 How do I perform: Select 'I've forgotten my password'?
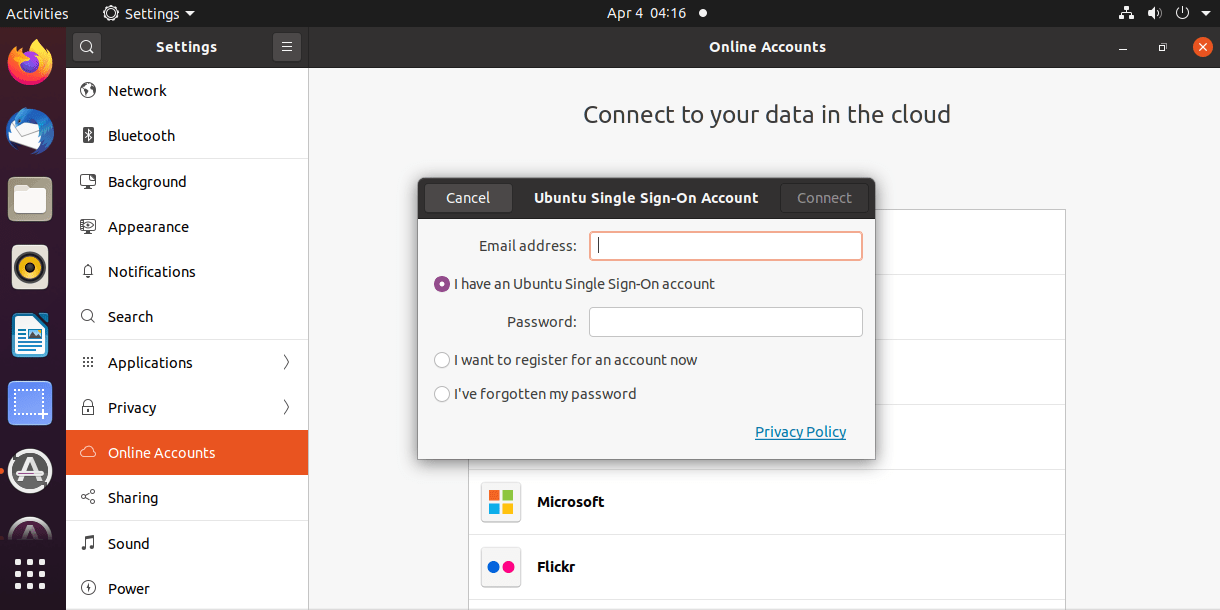pyautogui.click(x=442, y=394)
